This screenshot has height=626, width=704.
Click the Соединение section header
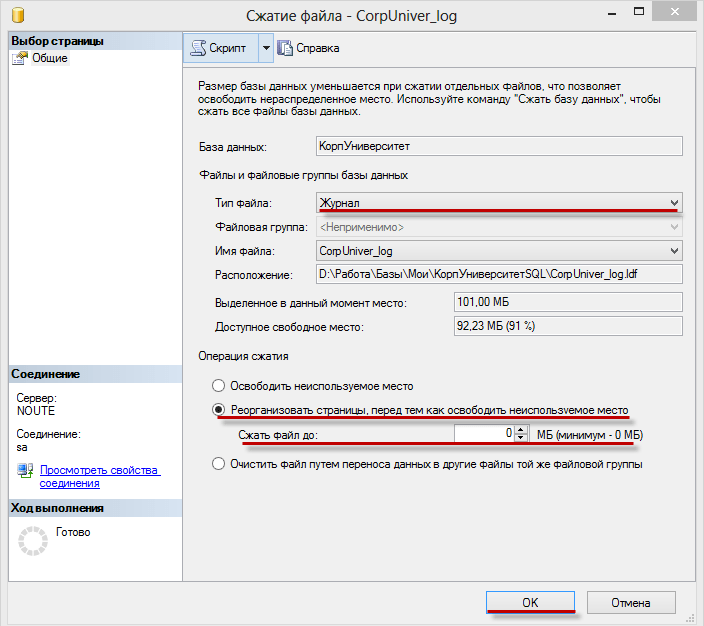pyautogui.click(x=95, y=374)
